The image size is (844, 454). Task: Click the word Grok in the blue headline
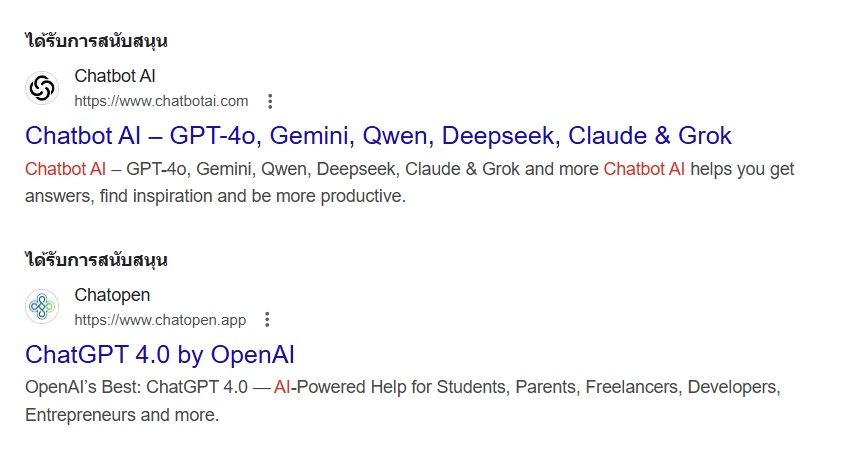(705, 136)
